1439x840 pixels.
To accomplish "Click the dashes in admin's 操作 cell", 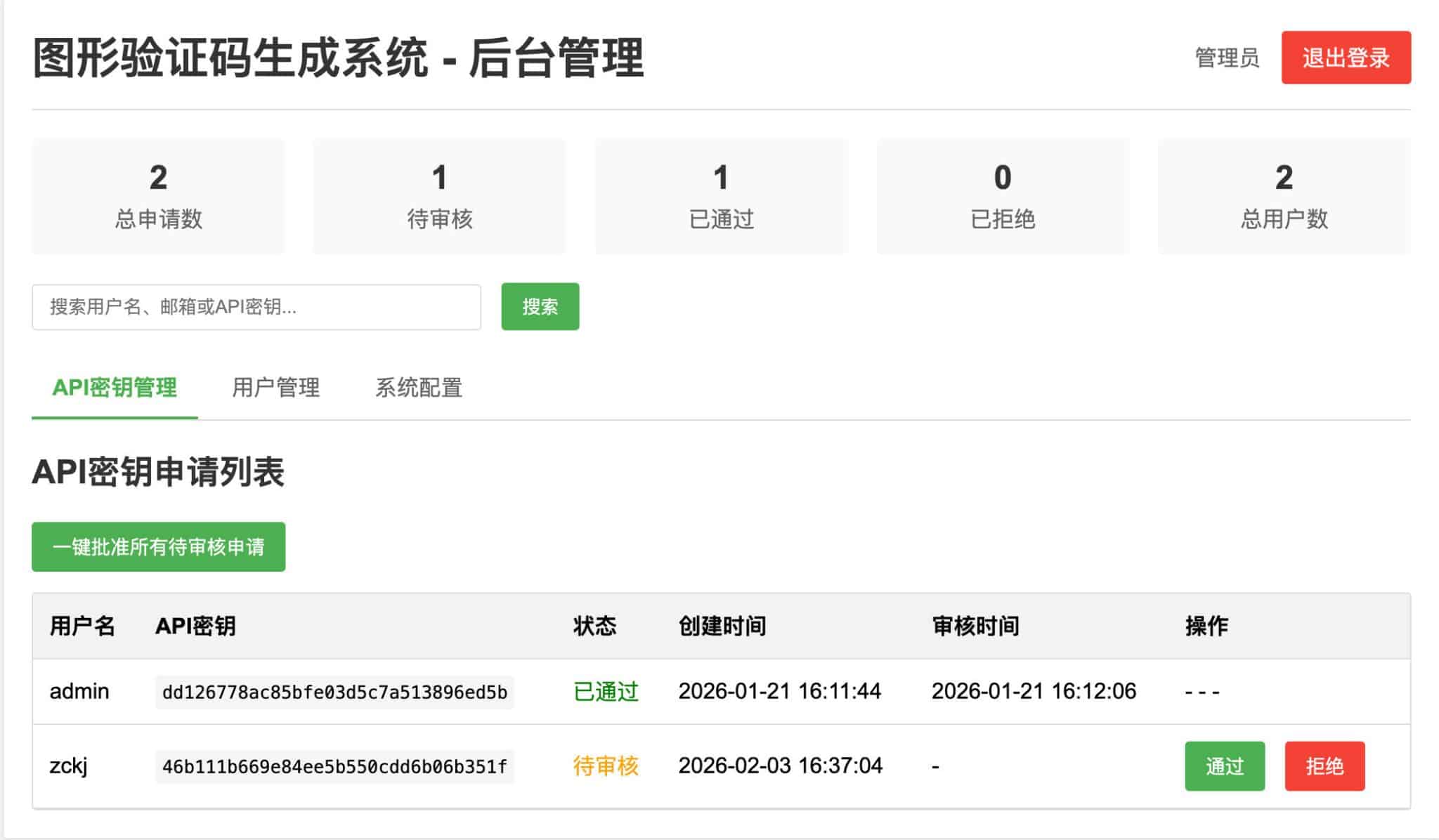I will point(1202,693).
